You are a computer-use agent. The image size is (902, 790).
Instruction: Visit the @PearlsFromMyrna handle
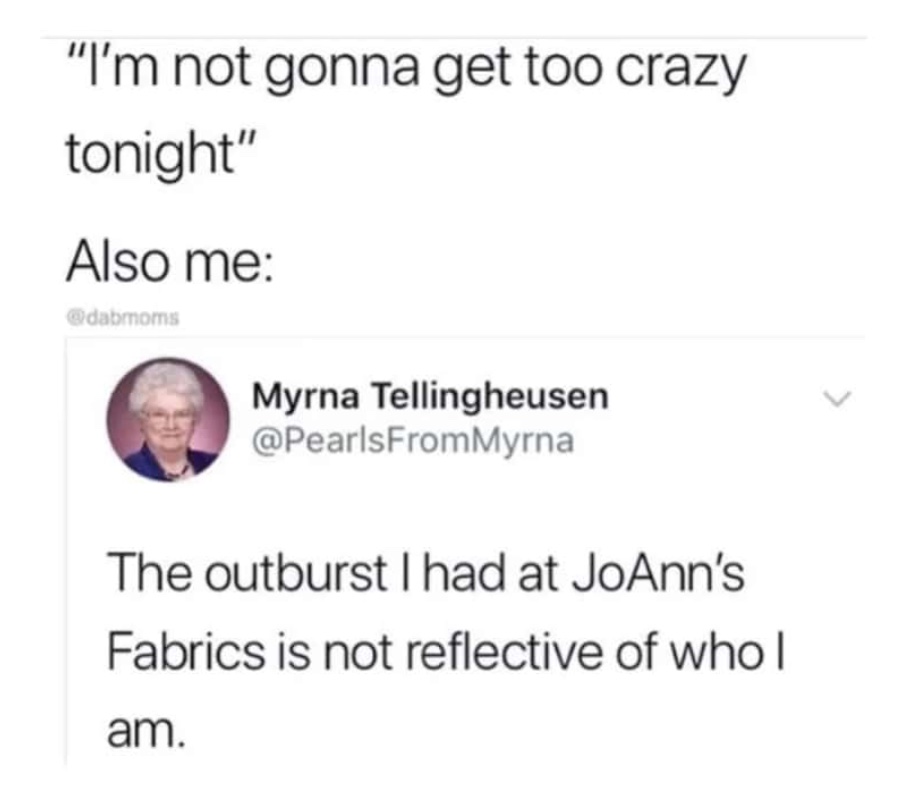412,441
